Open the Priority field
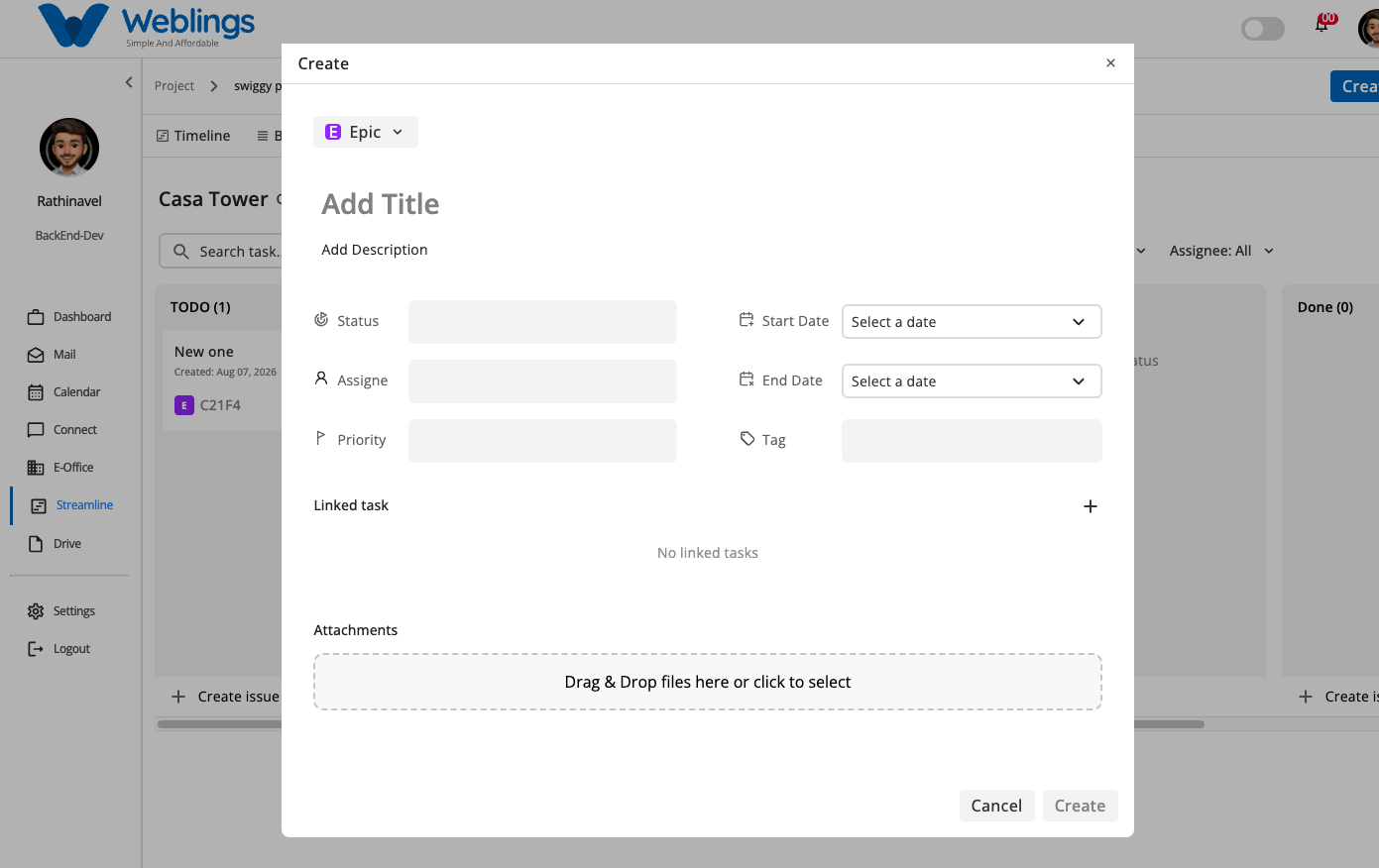 542,441
